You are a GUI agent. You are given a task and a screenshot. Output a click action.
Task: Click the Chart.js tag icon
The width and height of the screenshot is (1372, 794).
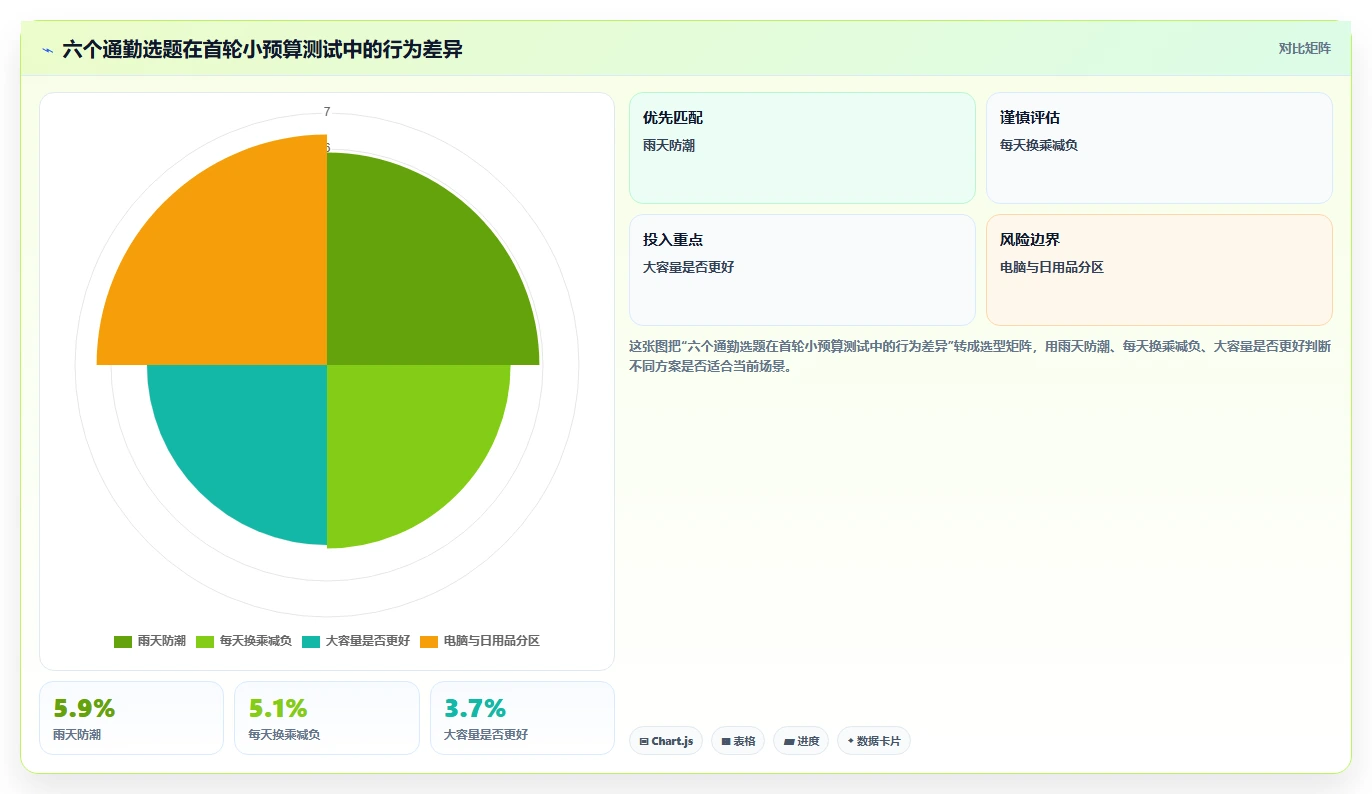644,742
